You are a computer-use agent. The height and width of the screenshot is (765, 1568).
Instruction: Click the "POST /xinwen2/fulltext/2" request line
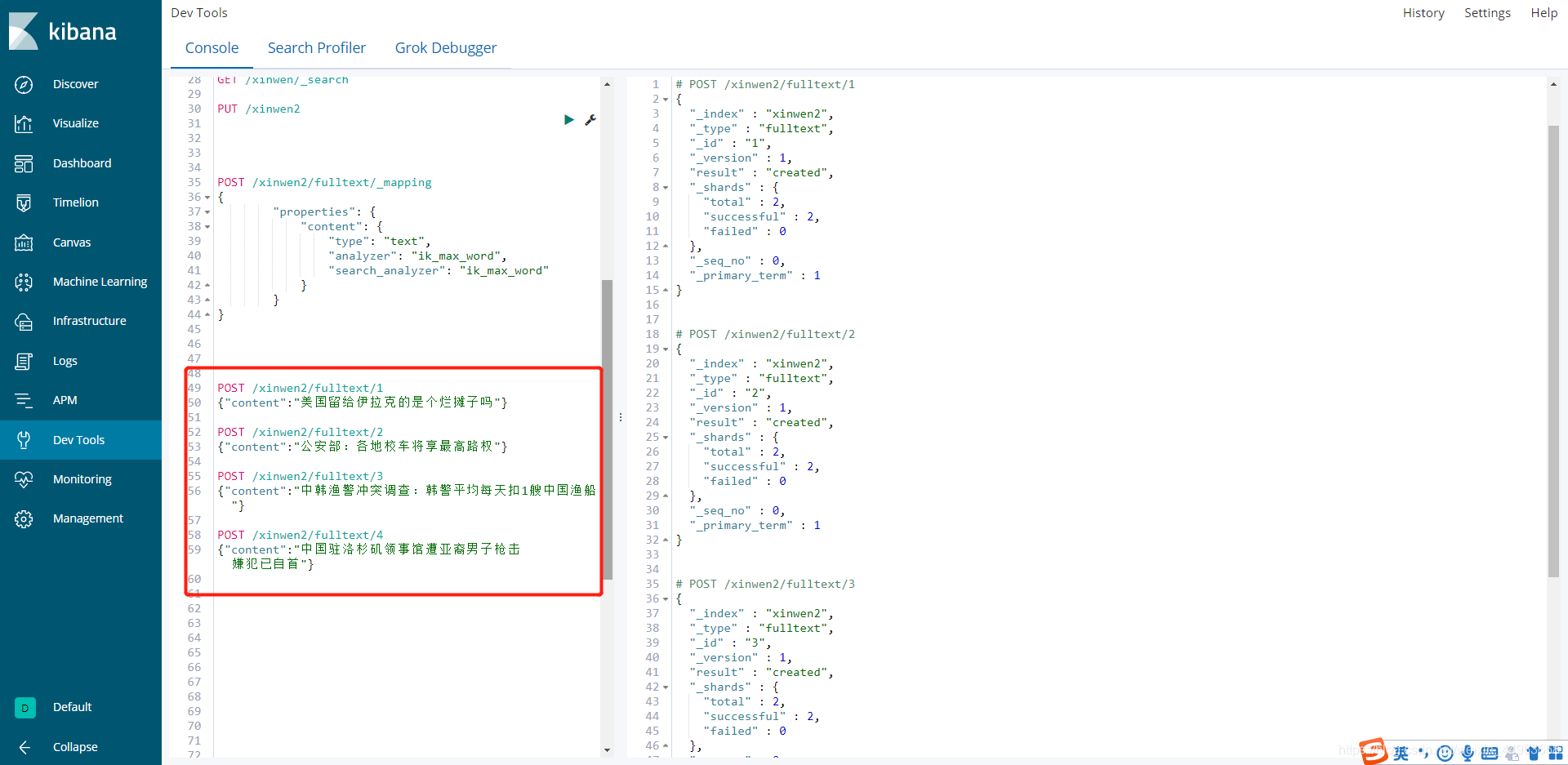pyautogui.click(x=300, y=433)
